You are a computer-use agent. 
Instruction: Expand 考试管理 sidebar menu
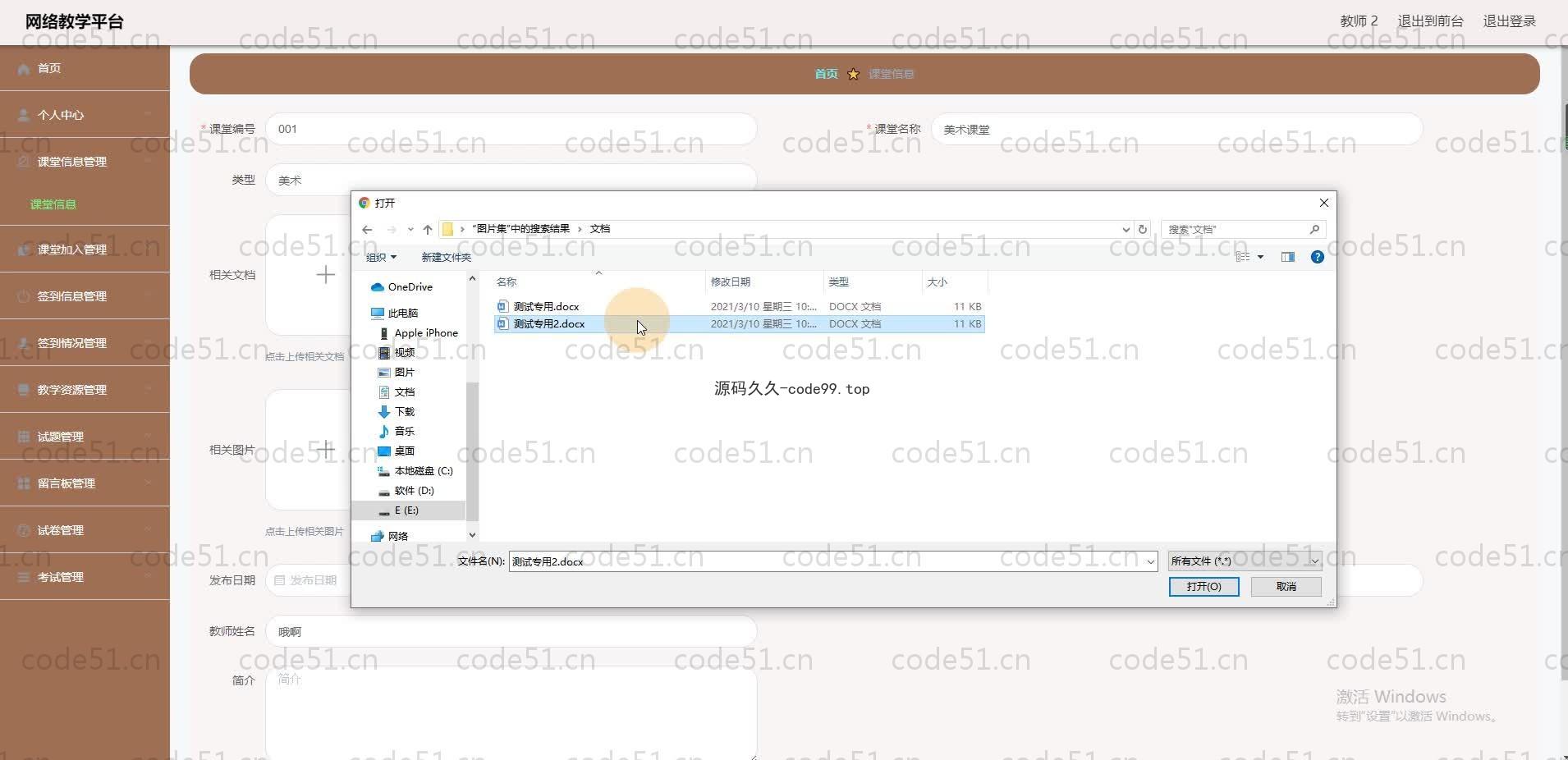tap(85, 577)
